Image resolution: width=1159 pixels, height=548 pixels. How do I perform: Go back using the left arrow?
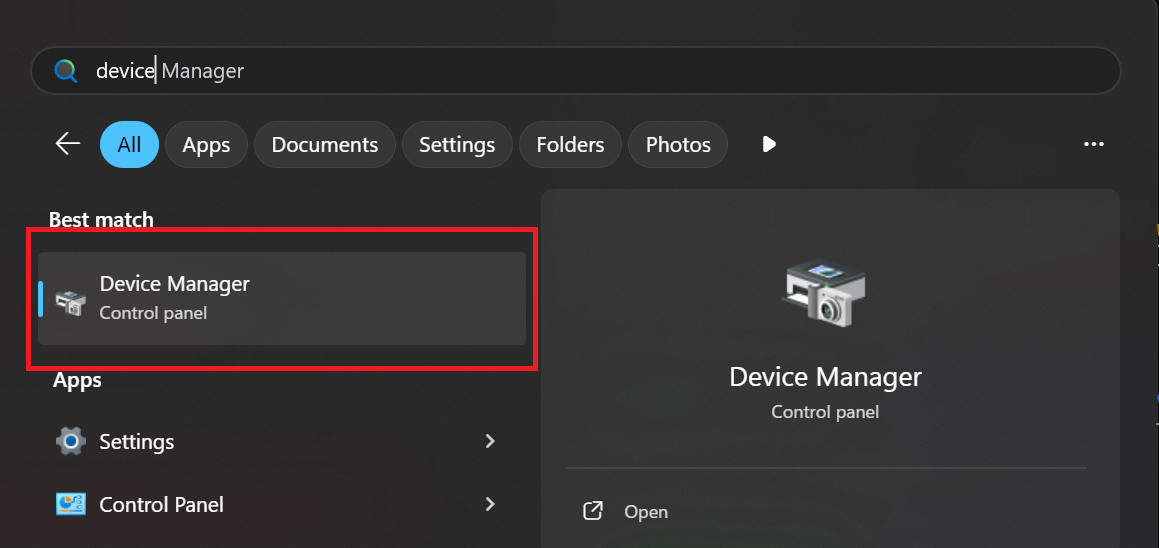pos(67,144)
